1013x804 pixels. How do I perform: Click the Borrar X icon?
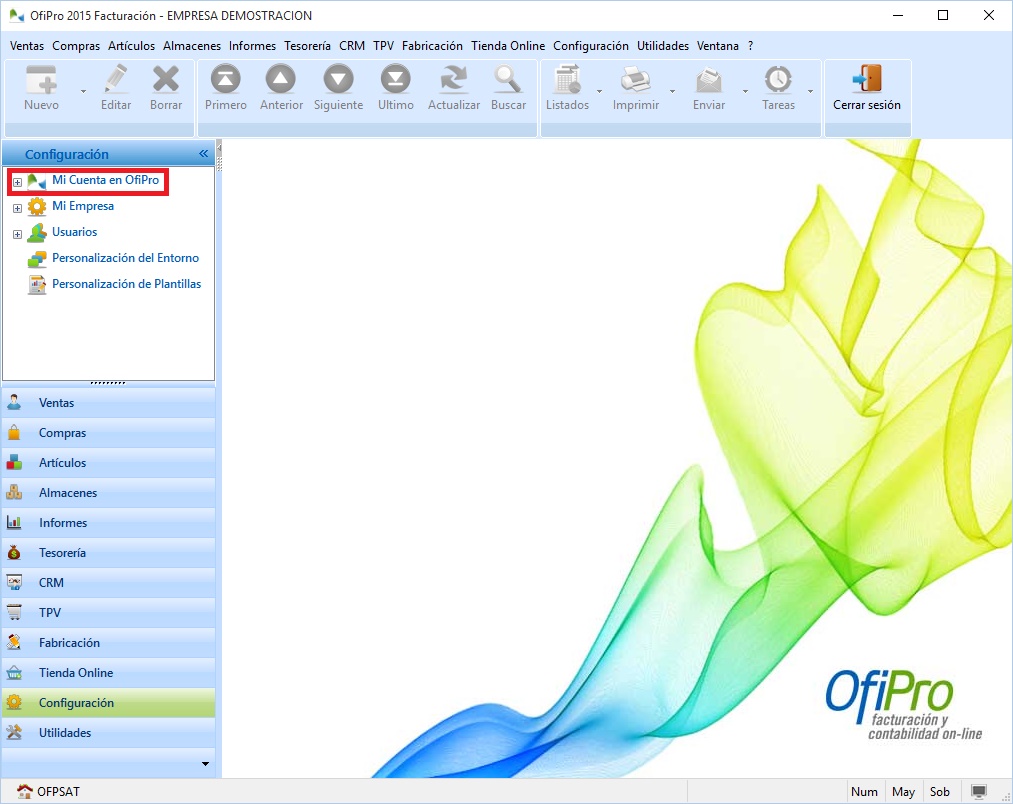click(x=166, y=80)
